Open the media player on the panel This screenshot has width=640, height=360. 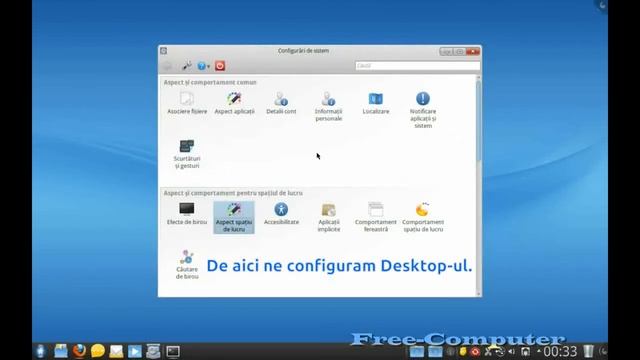click(135, 351)
